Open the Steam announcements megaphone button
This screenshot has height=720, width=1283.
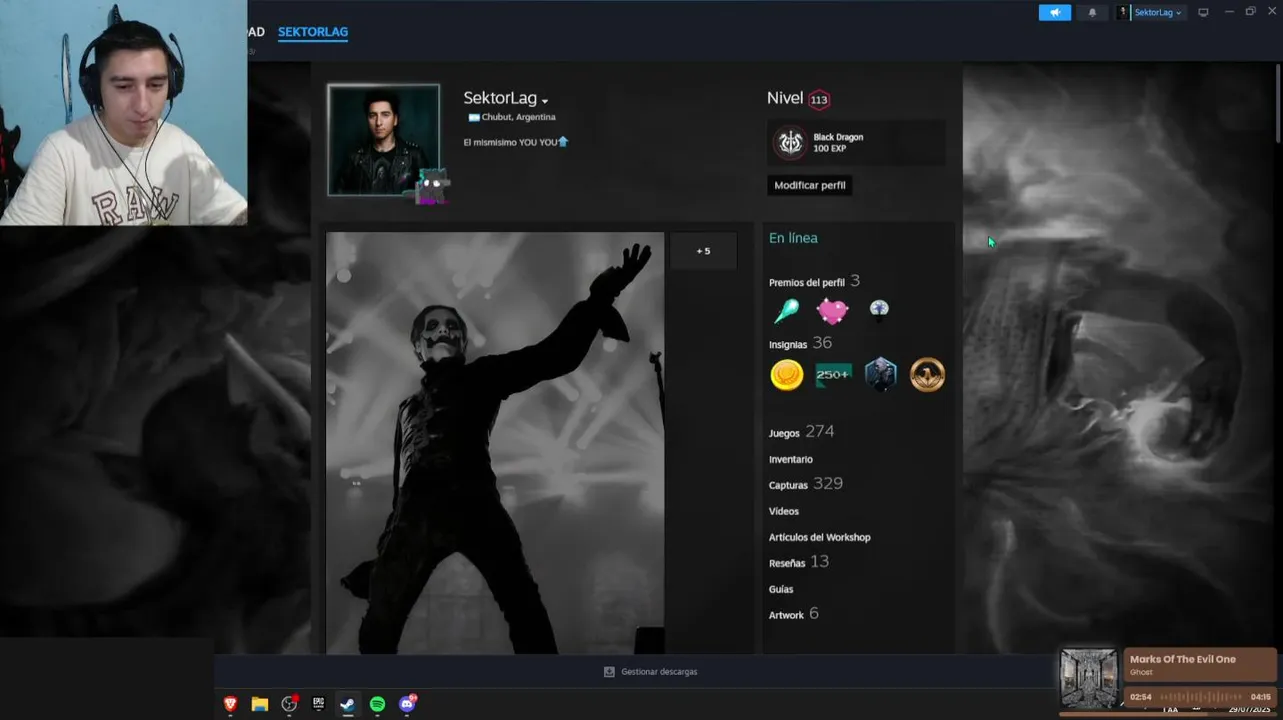pos(1054,12)
